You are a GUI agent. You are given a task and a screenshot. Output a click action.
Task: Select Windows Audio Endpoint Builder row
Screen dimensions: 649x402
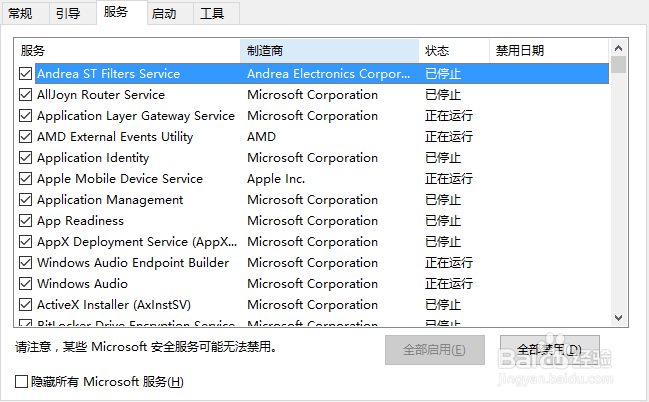[x=322, y=262]
